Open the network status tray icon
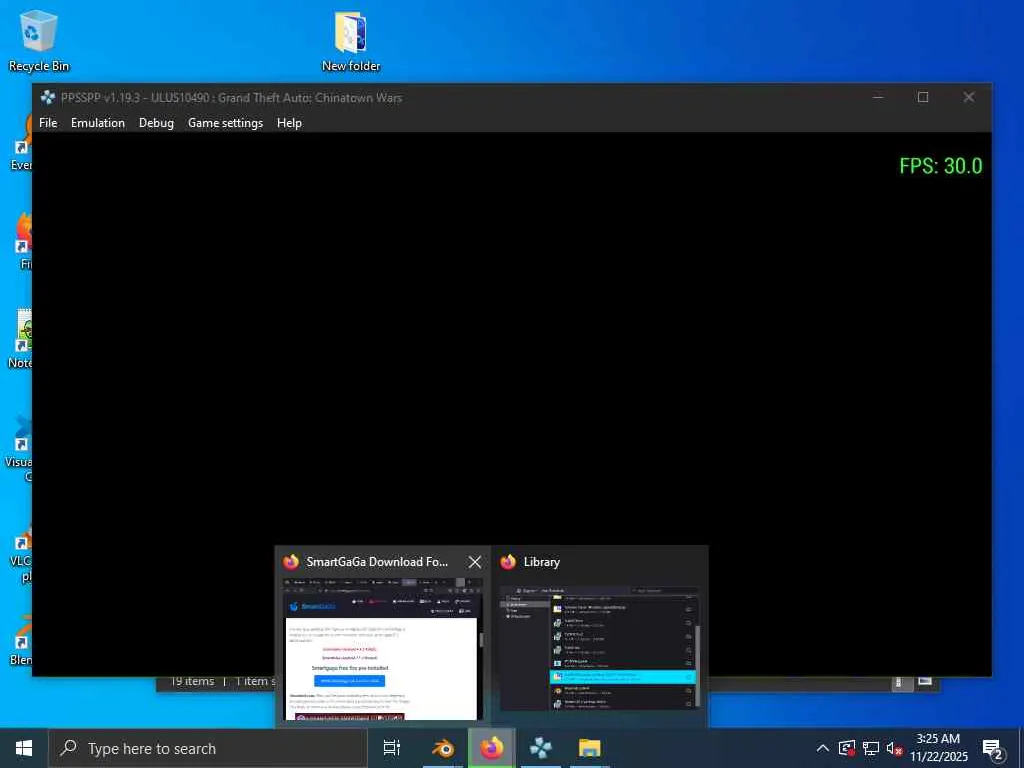The image size is (1024, 768). (x=871, y=748)
